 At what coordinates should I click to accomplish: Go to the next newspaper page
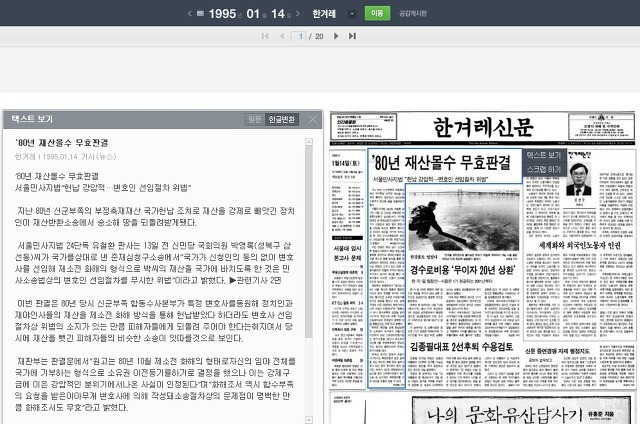pyautogui.click(x=336, y=36)
